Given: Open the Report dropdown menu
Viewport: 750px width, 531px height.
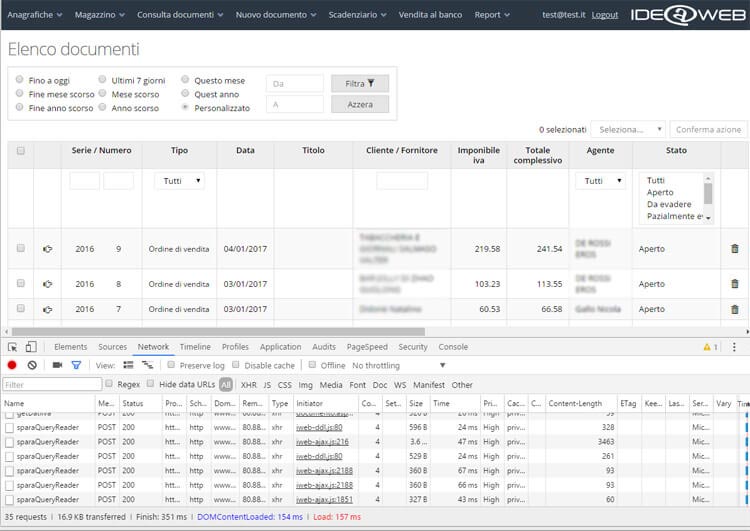Looking at the screenshot, I should point(492,15).
